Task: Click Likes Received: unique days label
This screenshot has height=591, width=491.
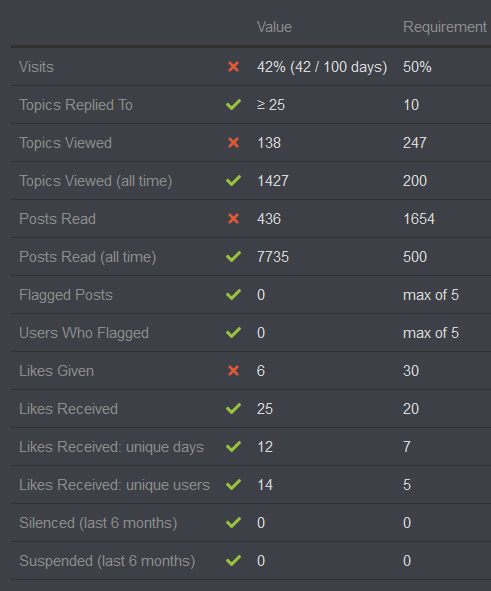Action: click(x=112, y=447)
